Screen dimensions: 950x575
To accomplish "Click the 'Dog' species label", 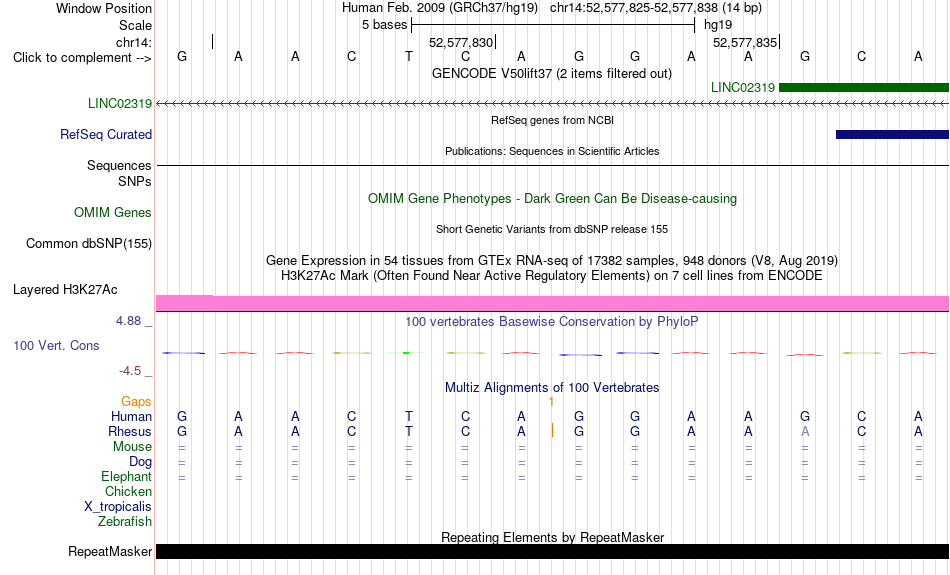I will 140,462.
